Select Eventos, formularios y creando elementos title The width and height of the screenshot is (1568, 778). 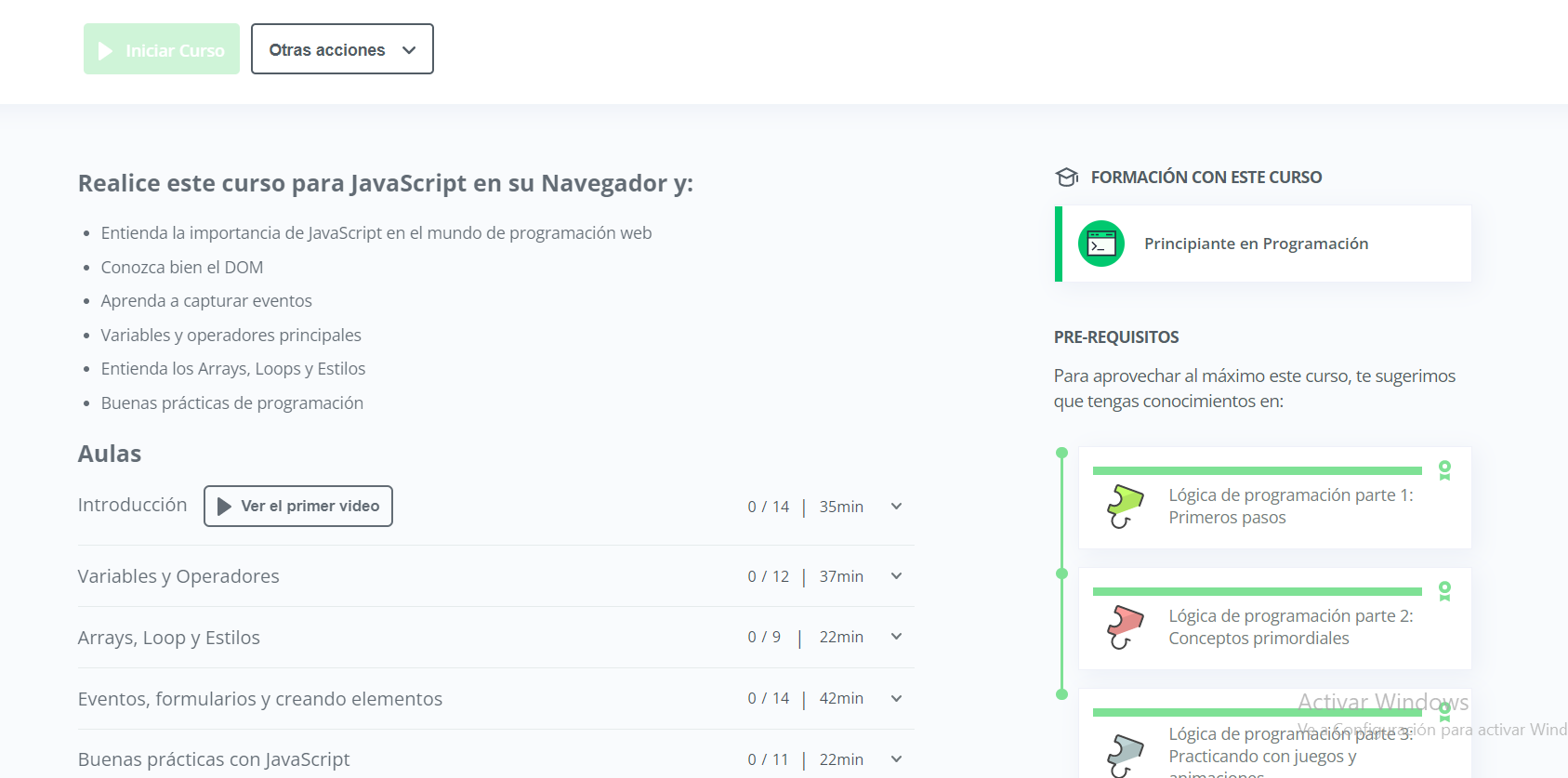(x=260, y=699)
